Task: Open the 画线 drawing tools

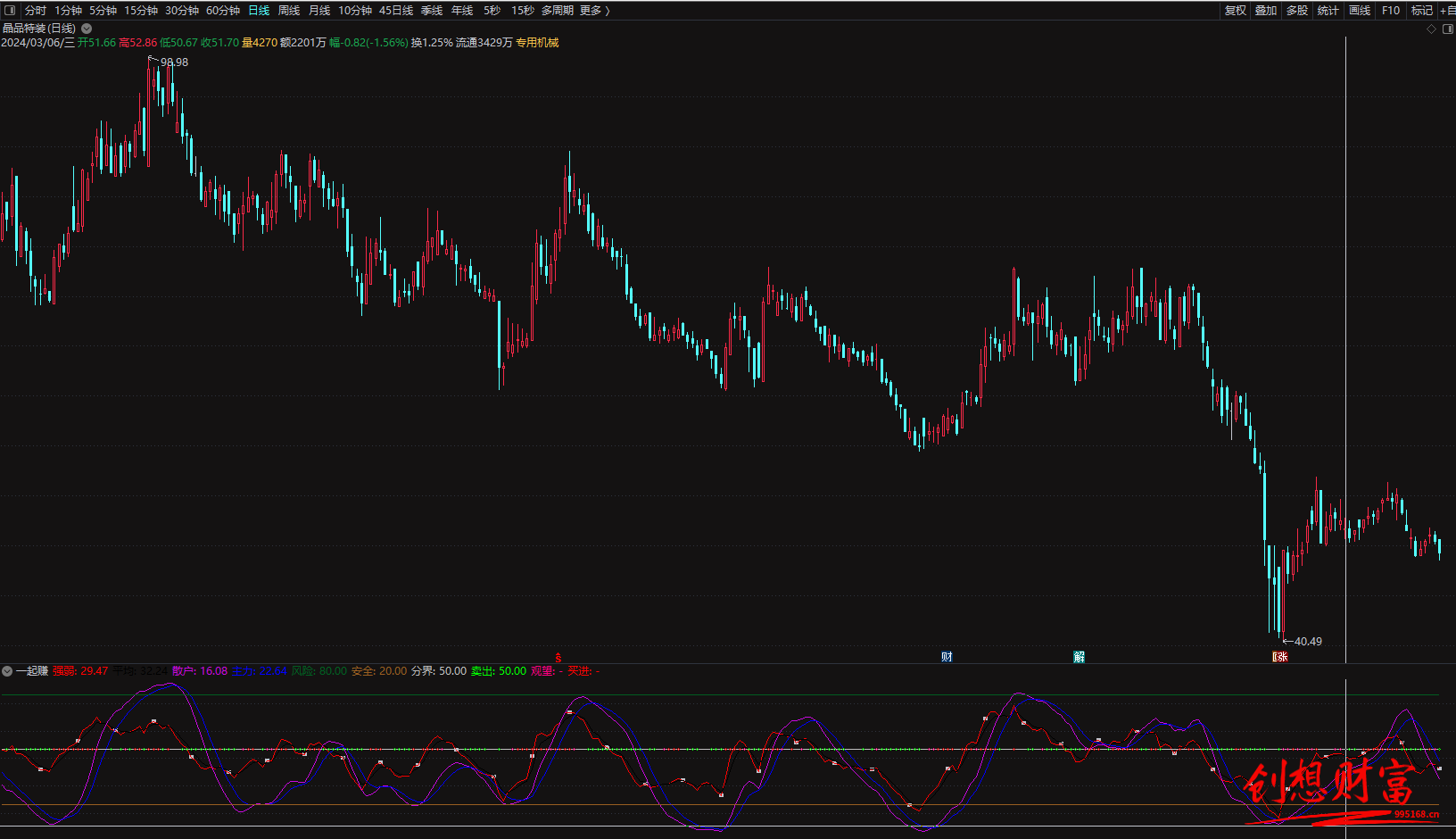Action: [1360, 11]
